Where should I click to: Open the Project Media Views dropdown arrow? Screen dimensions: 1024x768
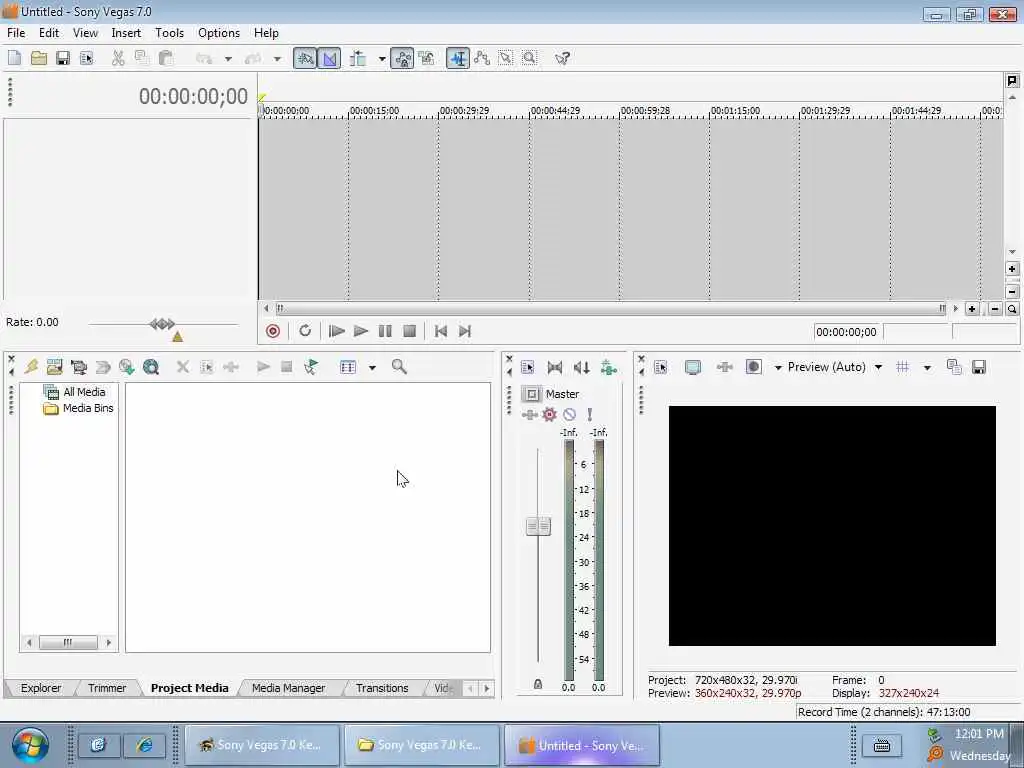372,368
